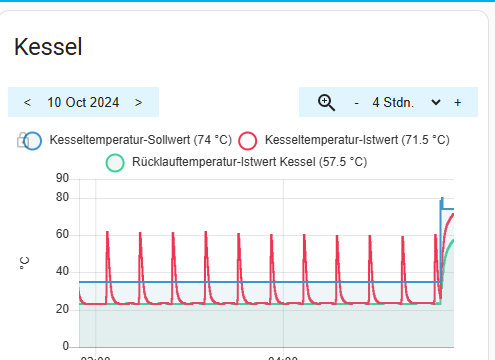Select the 4 Stdn. time range box
Viewport: 495px width, 360px height.
pos(393,102)
